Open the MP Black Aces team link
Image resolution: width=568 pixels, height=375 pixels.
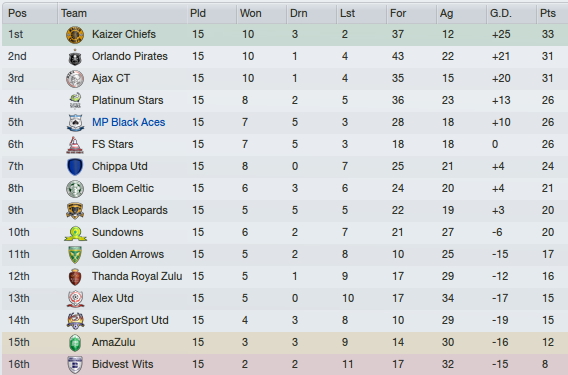pyautogui.click(x=128, y=122)
